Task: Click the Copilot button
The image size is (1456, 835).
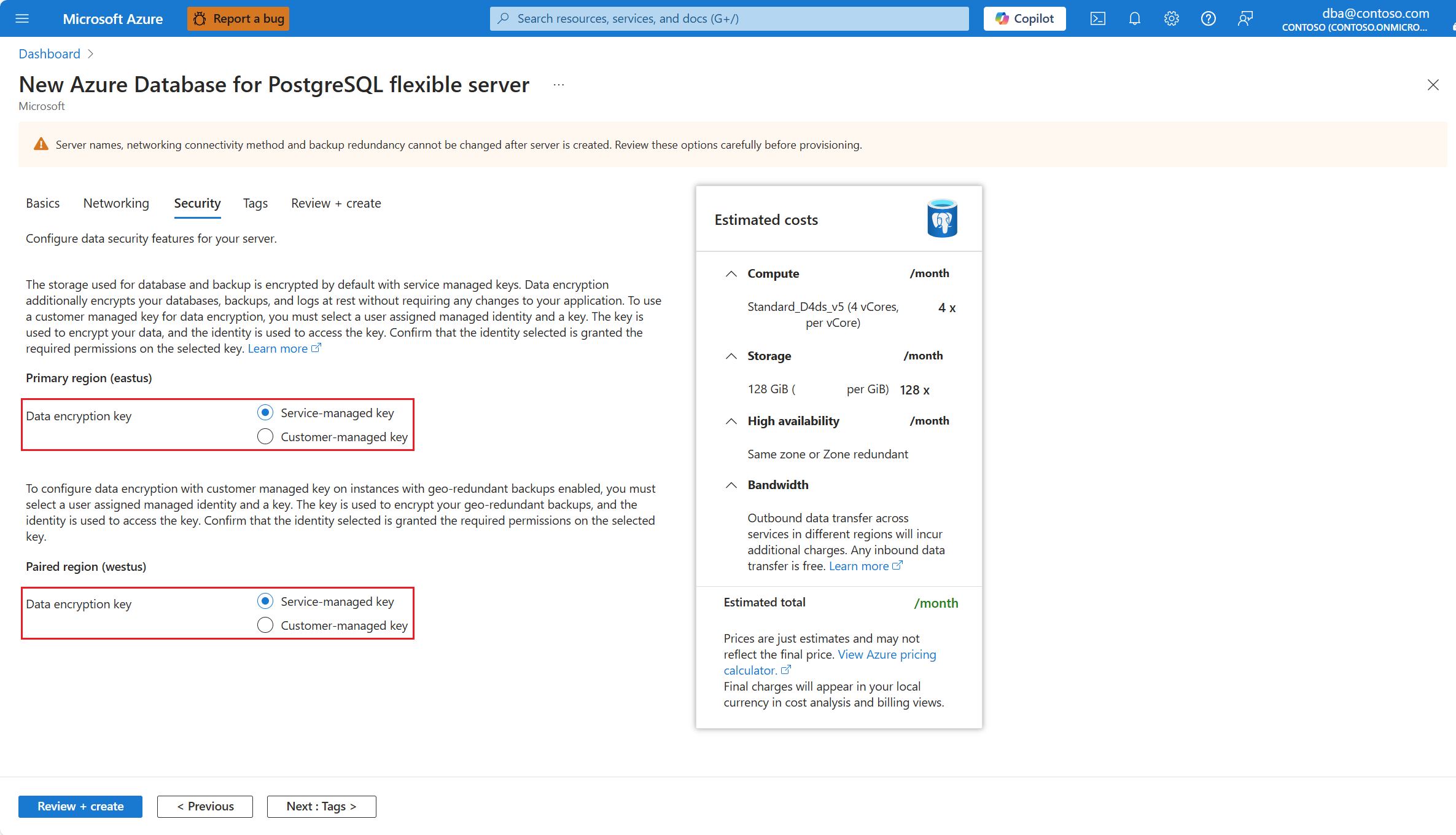Action: pyautogui.click(x=1024, y=18)
